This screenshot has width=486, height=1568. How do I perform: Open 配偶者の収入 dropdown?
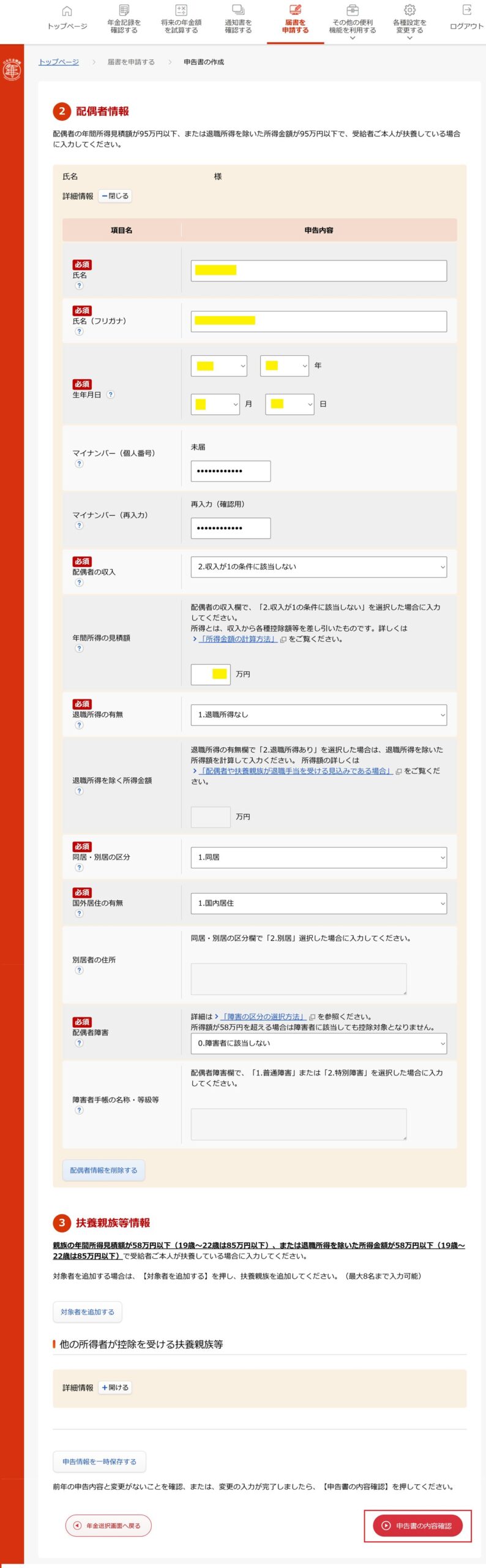[x=318, y=567]
